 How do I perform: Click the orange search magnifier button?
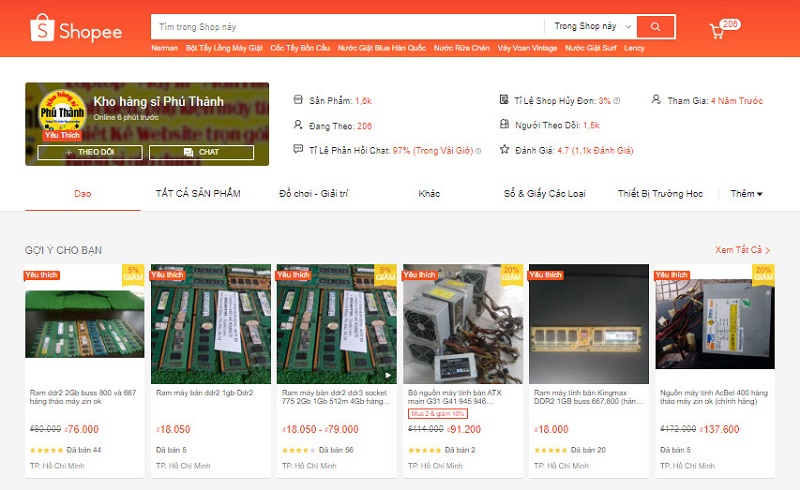pyautogui.click(x=656, y=27)
